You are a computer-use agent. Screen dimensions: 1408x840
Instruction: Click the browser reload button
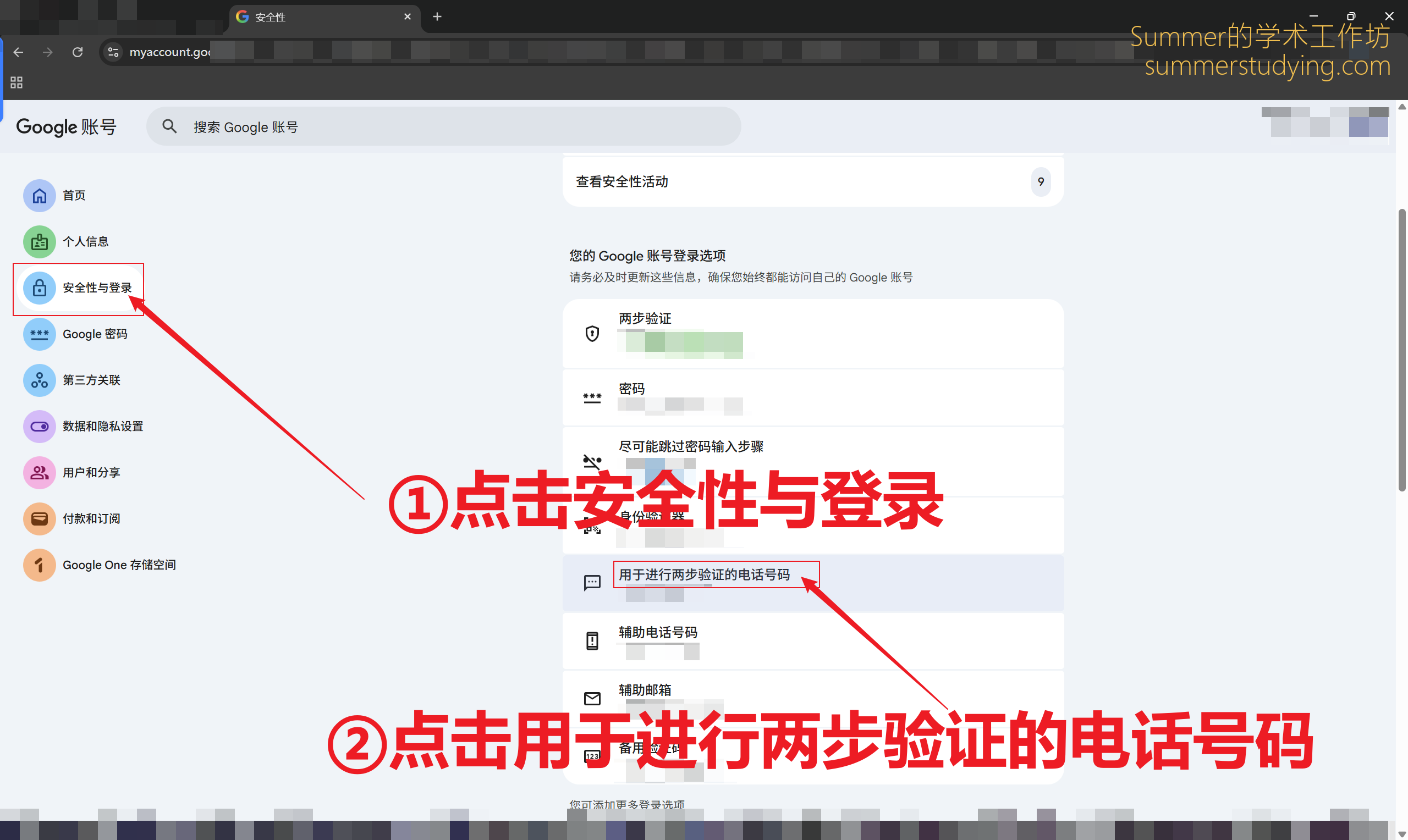(78, 52)
